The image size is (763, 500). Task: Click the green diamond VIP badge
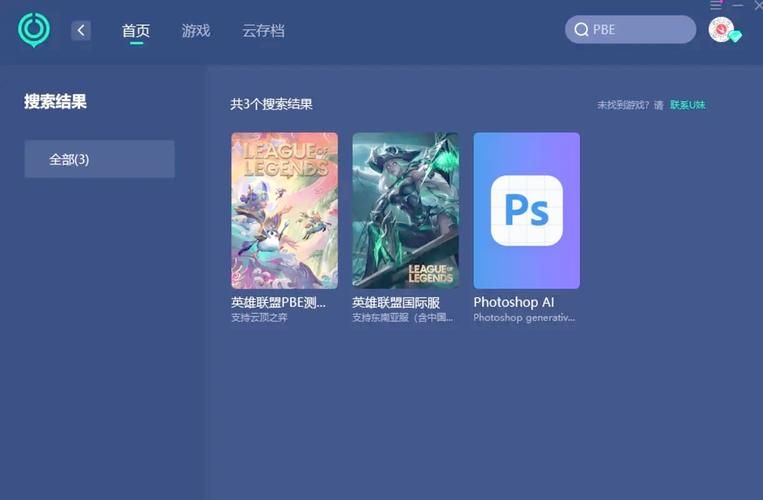click(735, 37)
